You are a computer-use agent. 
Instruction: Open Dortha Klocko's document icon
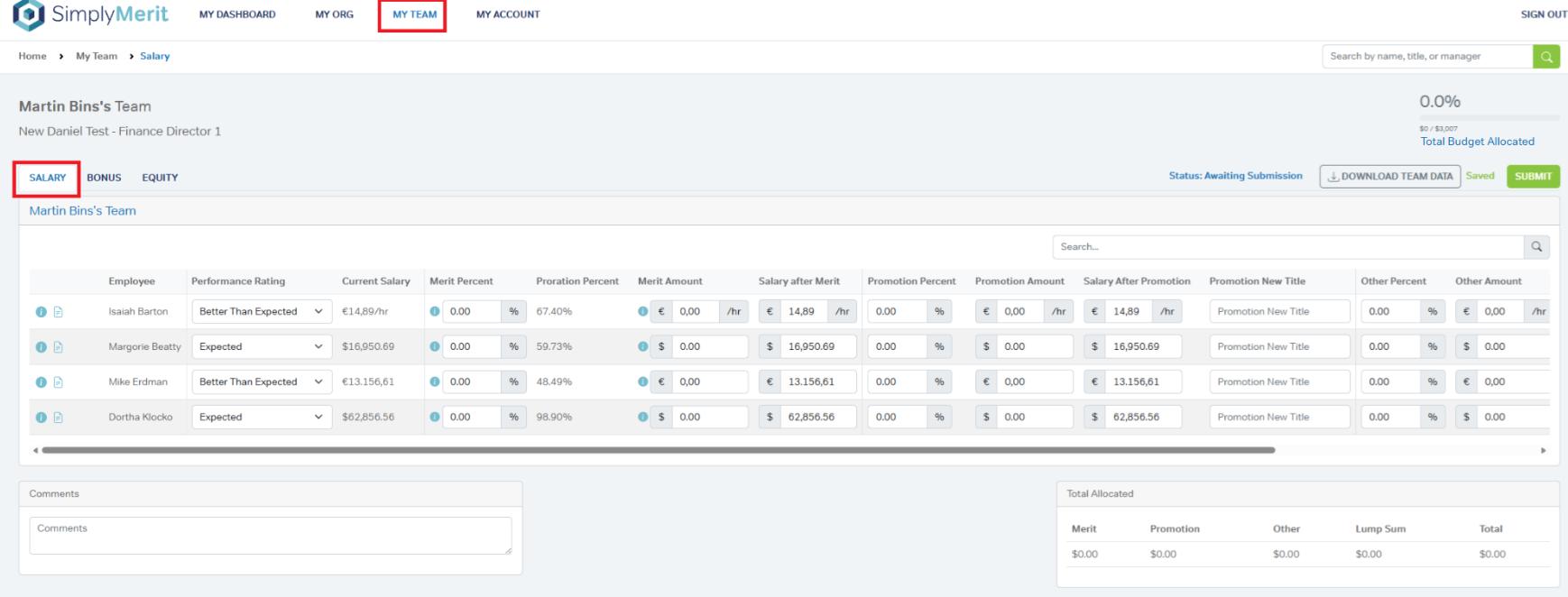(x=58, y=418)
